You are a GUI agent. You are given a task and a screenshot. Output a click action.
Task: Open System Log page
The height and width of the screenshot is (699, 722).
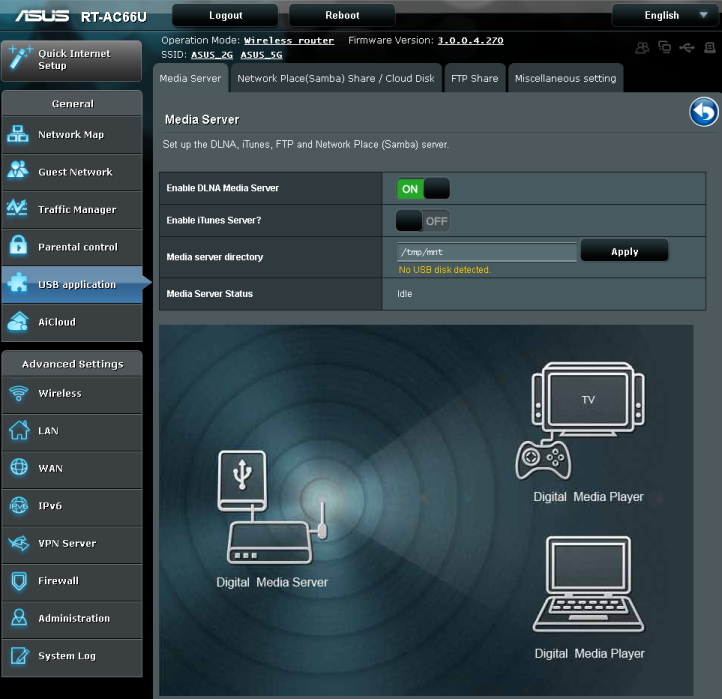click(72, 656)
